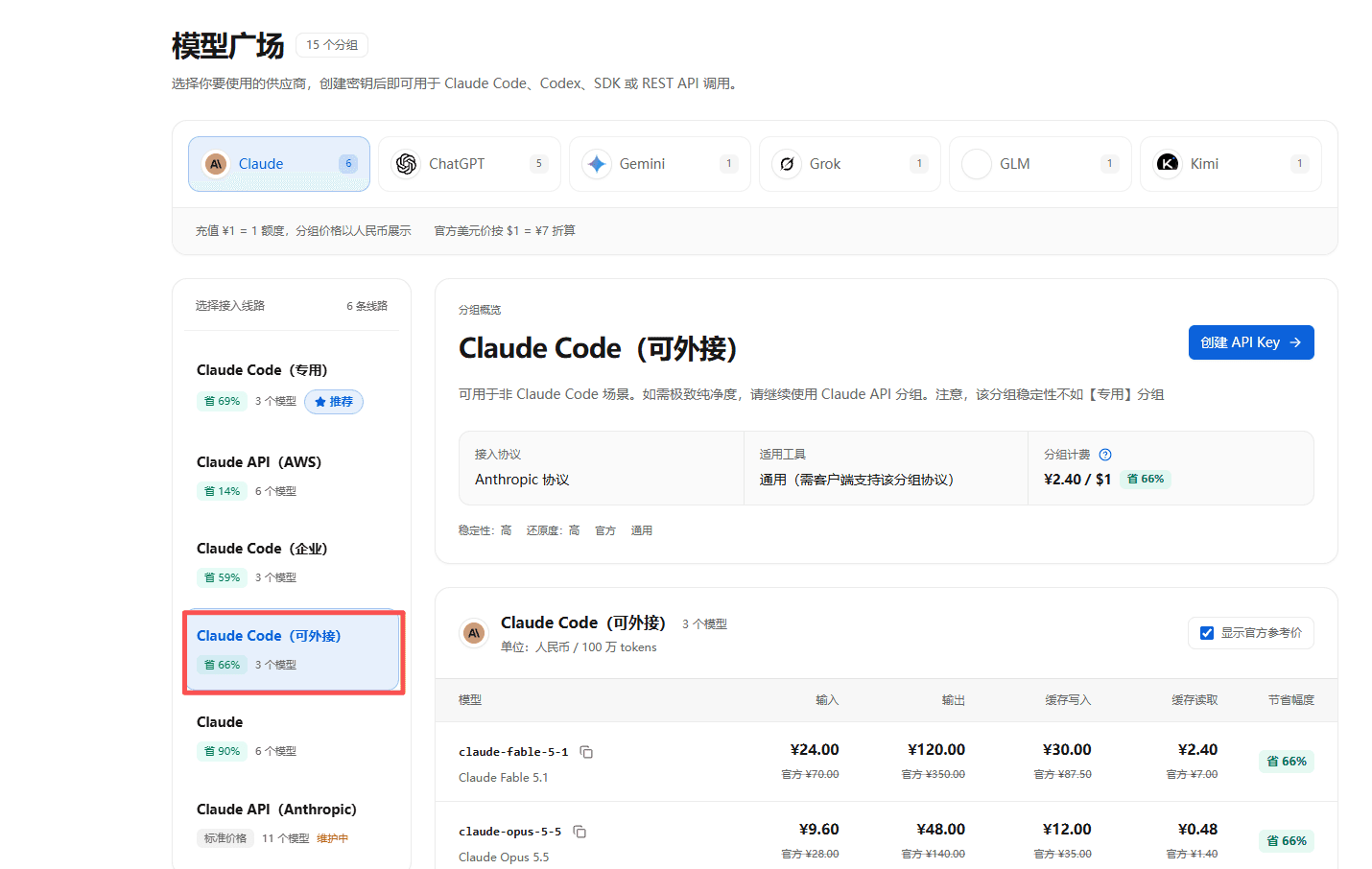Click the 推荐 star badge
The height and width of the screenshot is (869, 1372).
(x=334, y=402)
